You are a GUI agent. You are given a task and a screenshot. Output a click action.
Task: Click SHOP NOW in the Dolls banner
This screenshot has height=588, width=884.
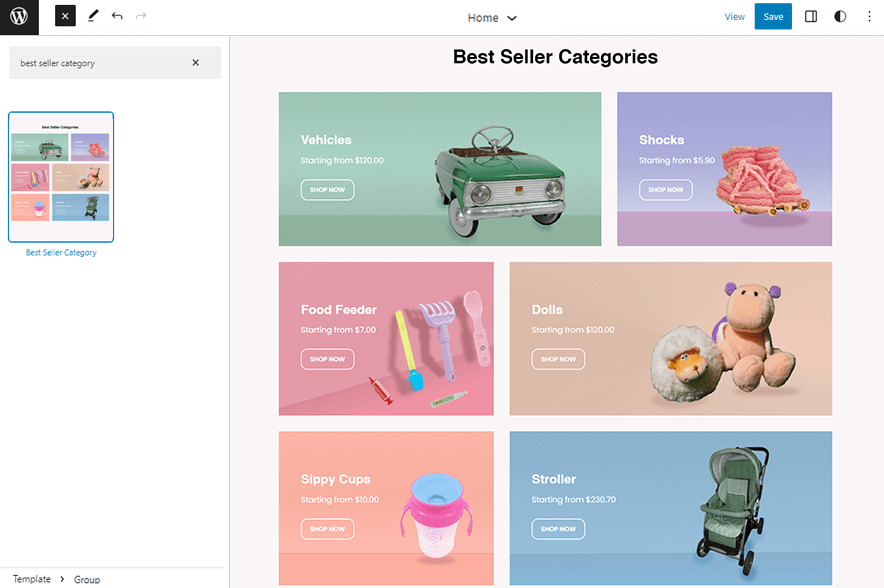tap(558, 359)
